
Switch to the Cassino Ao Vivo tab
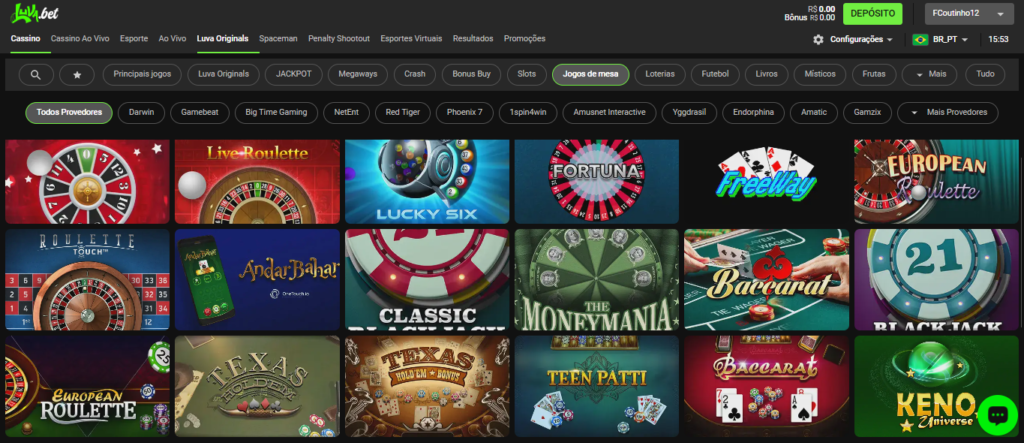click(x=81, y=38)
